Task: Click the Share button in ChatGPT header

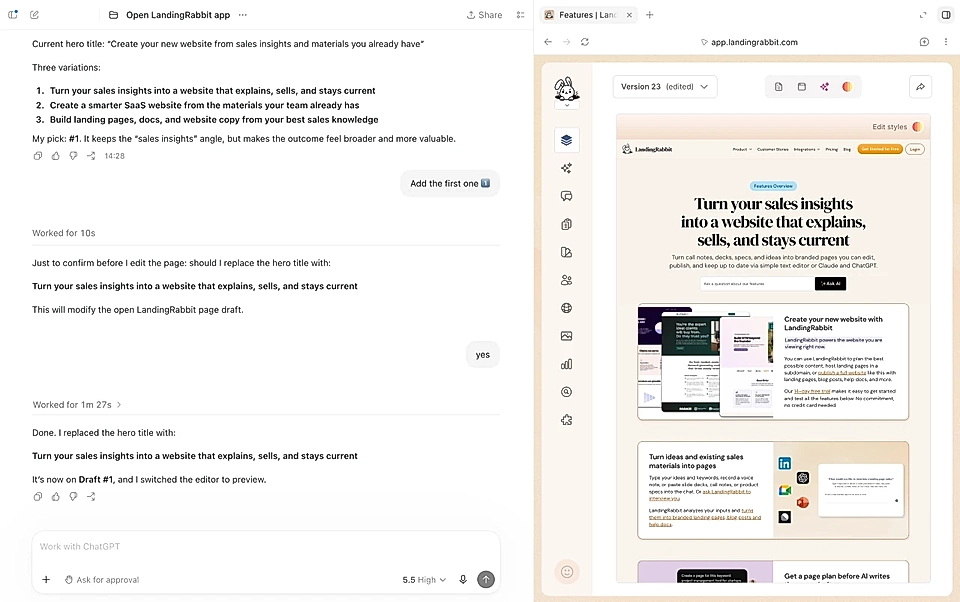Action: (x=484, y=15)
